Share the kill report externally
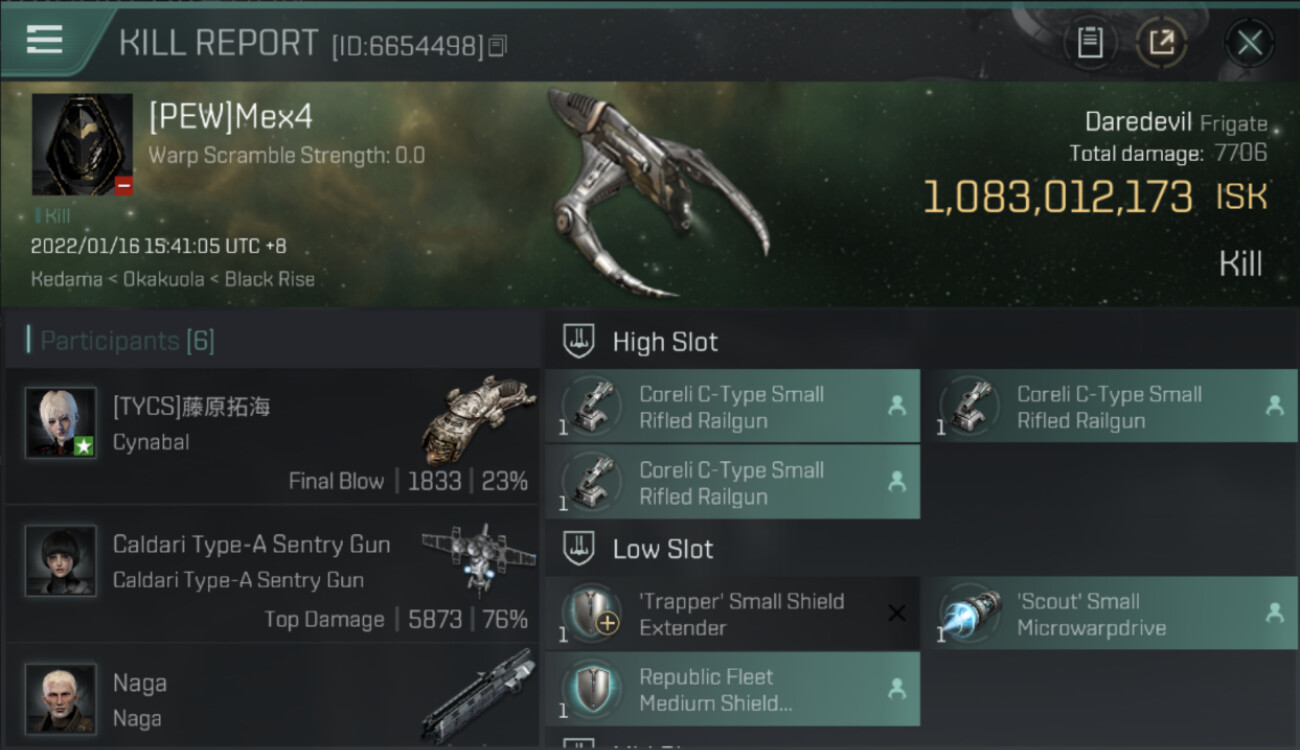This screenshot has height=750, width=1300. pos(1161,42)
